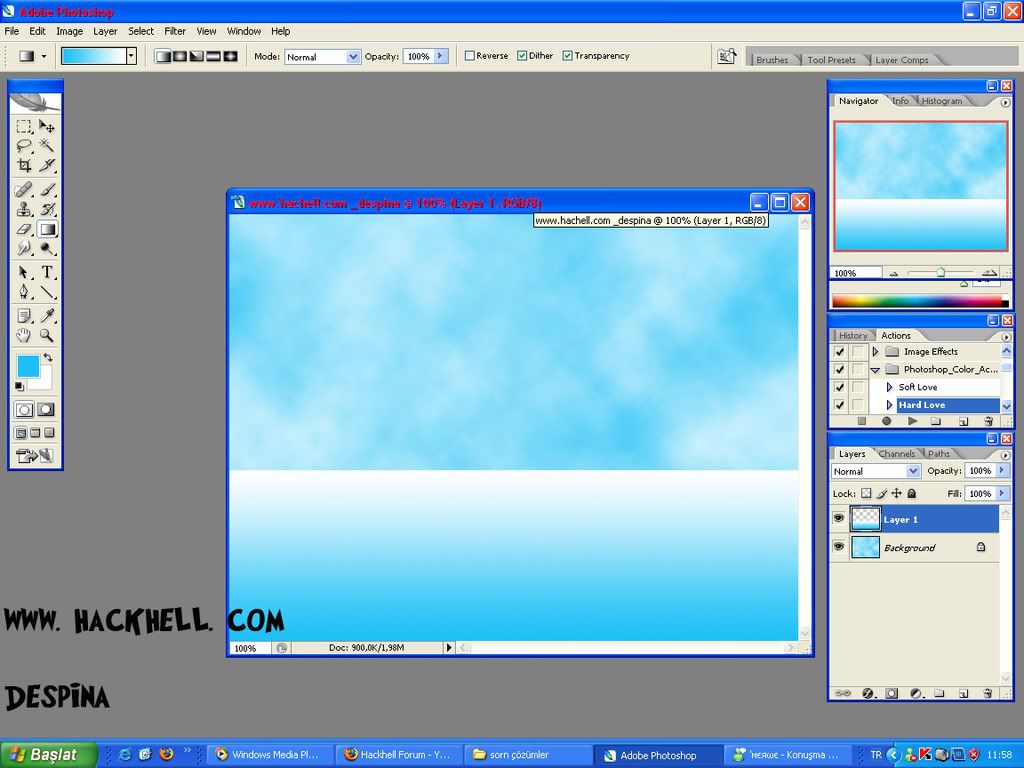Open the Filter menu
Screen dimensions: 1024x768
(175, 31)
